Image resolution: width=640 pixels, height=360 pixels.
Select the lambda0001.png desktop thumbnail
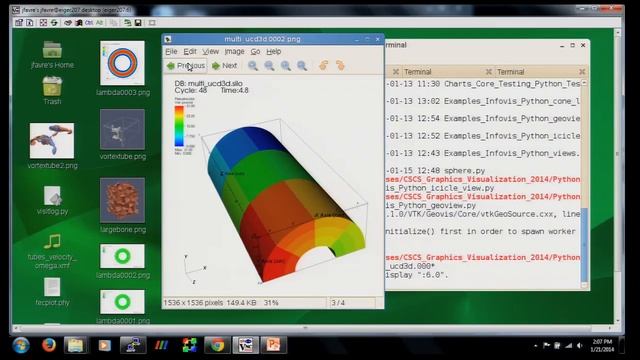(x=122, y=302)
